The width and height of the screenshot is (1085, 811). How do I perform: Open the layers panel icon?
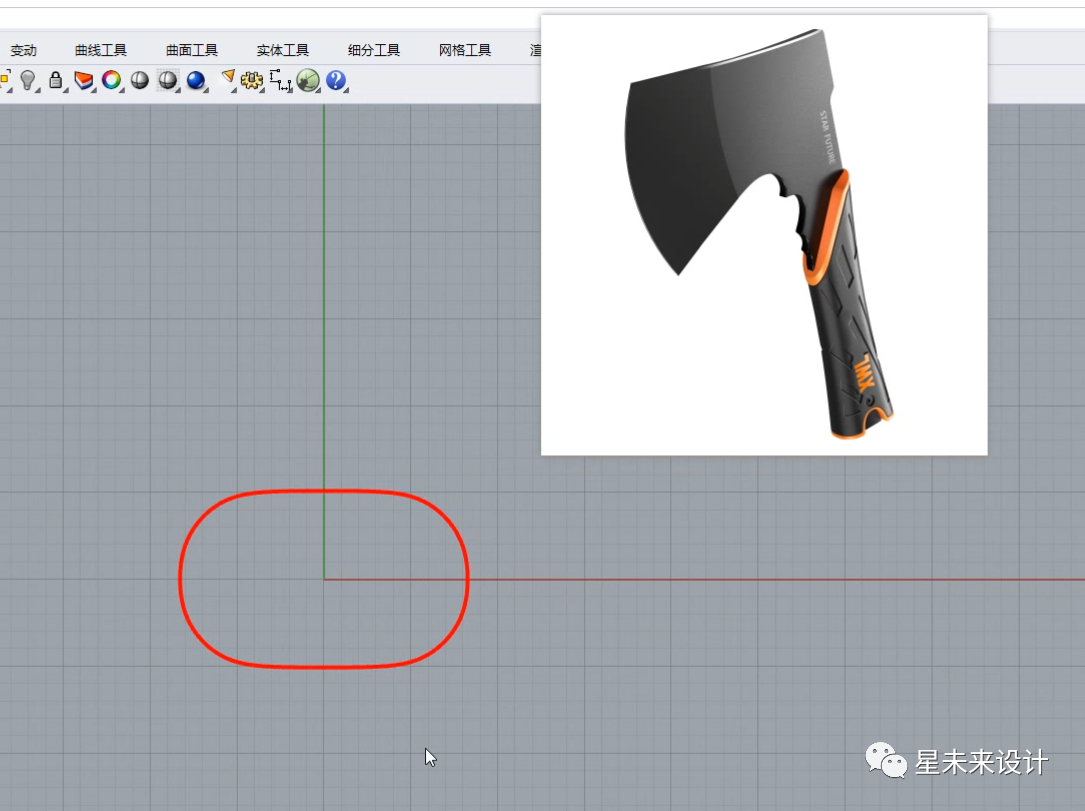pyautogui.click(x=84, y=80)
